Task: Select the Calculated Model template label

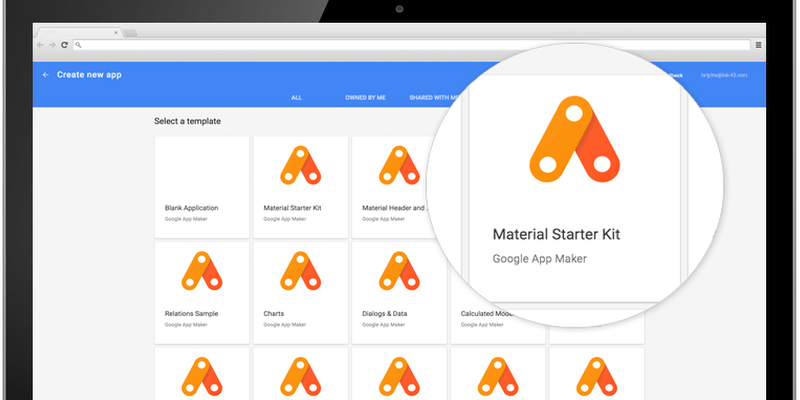Action: point(487,314)
